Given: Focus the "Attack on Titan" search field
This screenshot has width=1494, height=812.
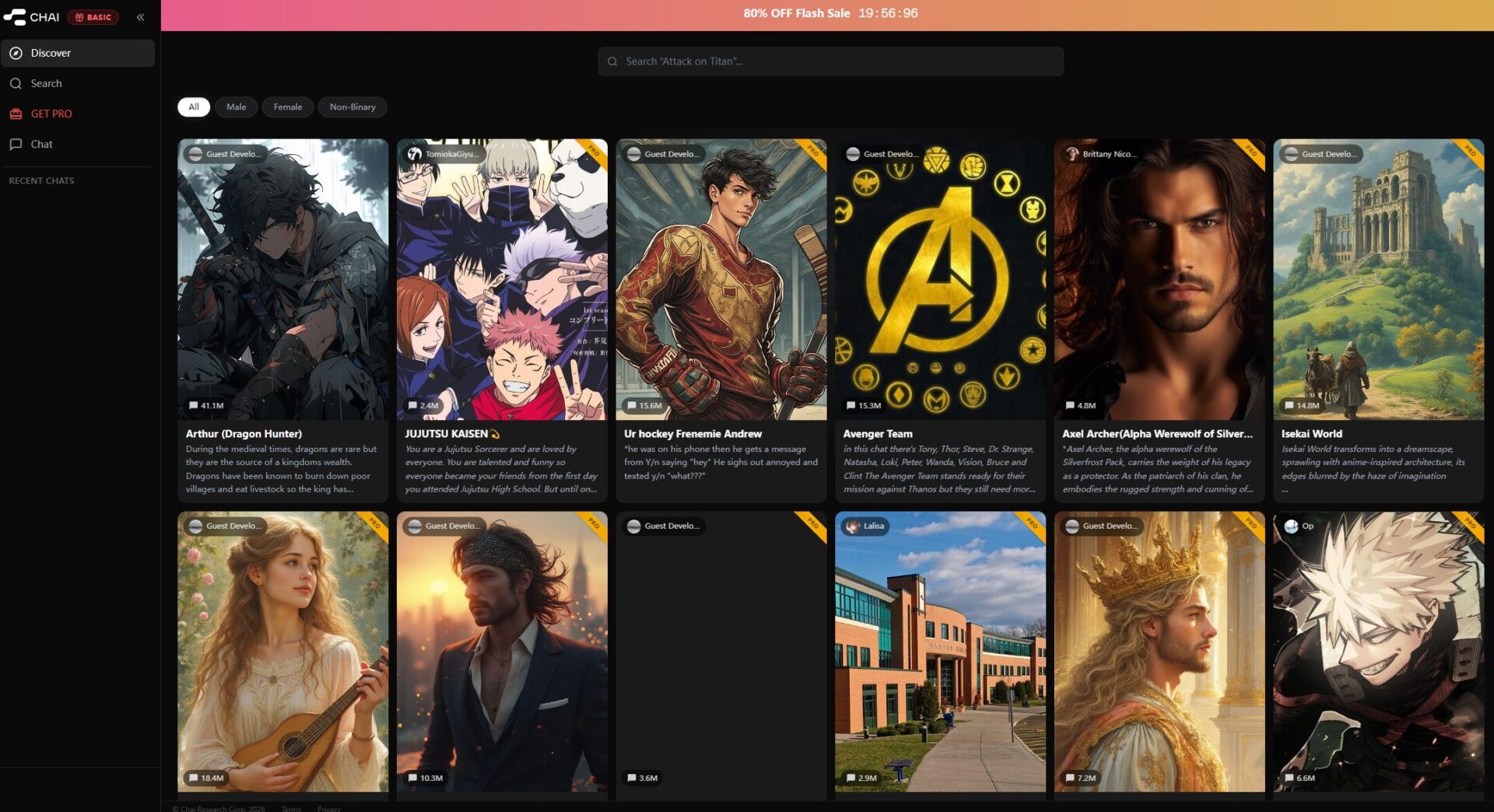Looking at the screenshot, I should click(830, 61).
